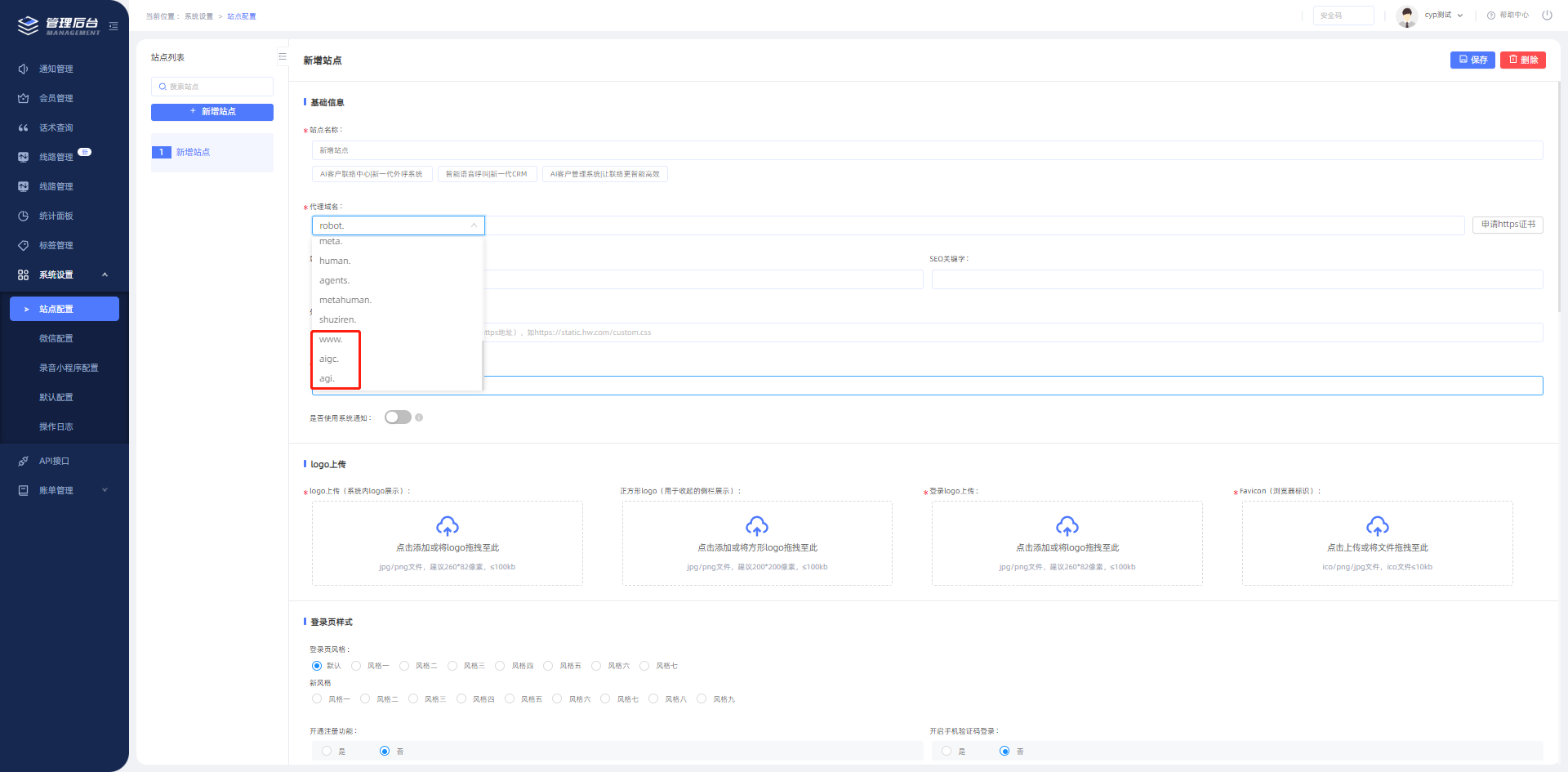Choose www. from domain dropdown

click(398, 339)
